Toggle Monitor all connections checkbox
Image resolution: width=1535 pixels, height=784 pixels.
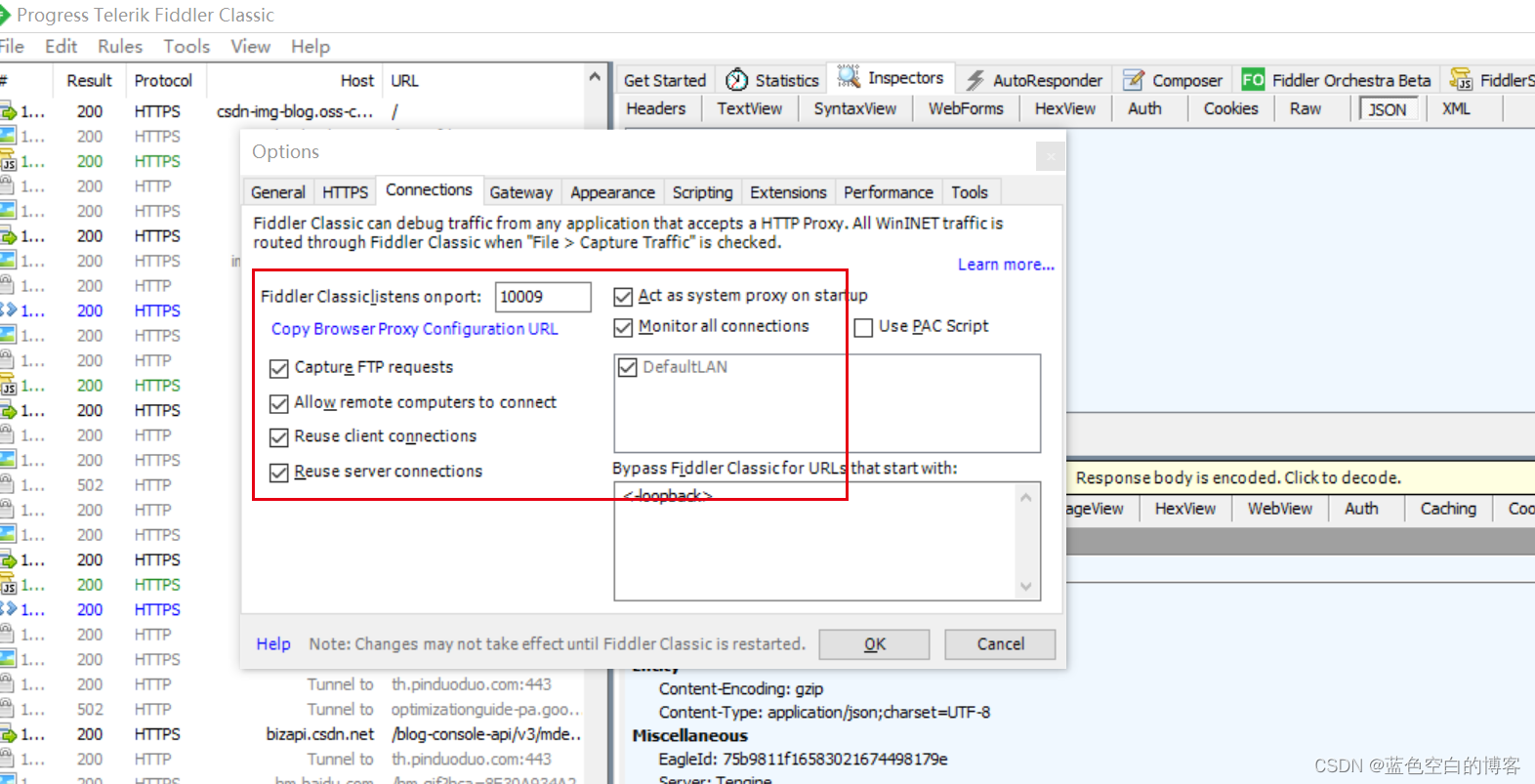click(623, 327)
